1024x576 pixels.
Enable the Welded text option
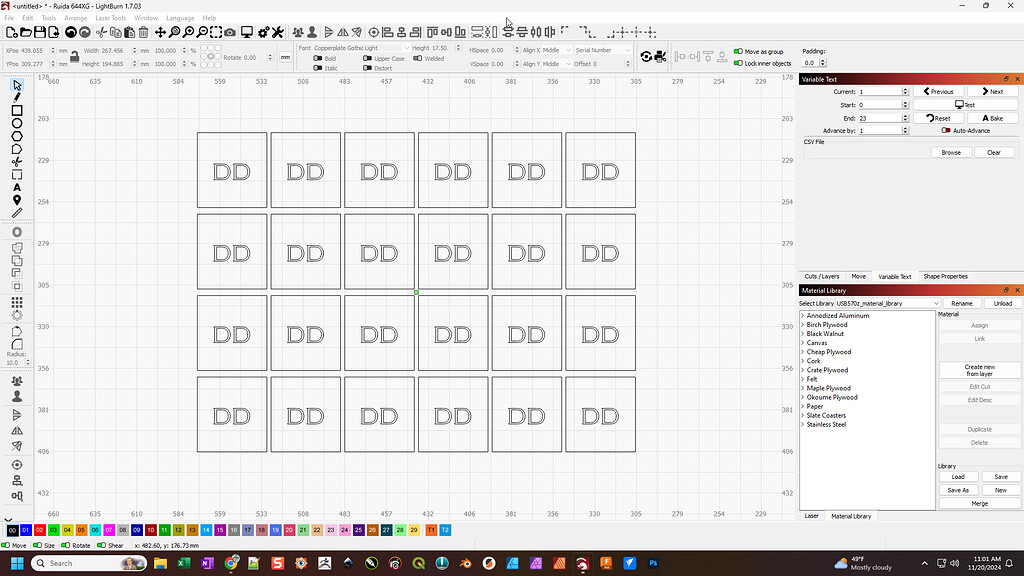click(x=417, y=58)
